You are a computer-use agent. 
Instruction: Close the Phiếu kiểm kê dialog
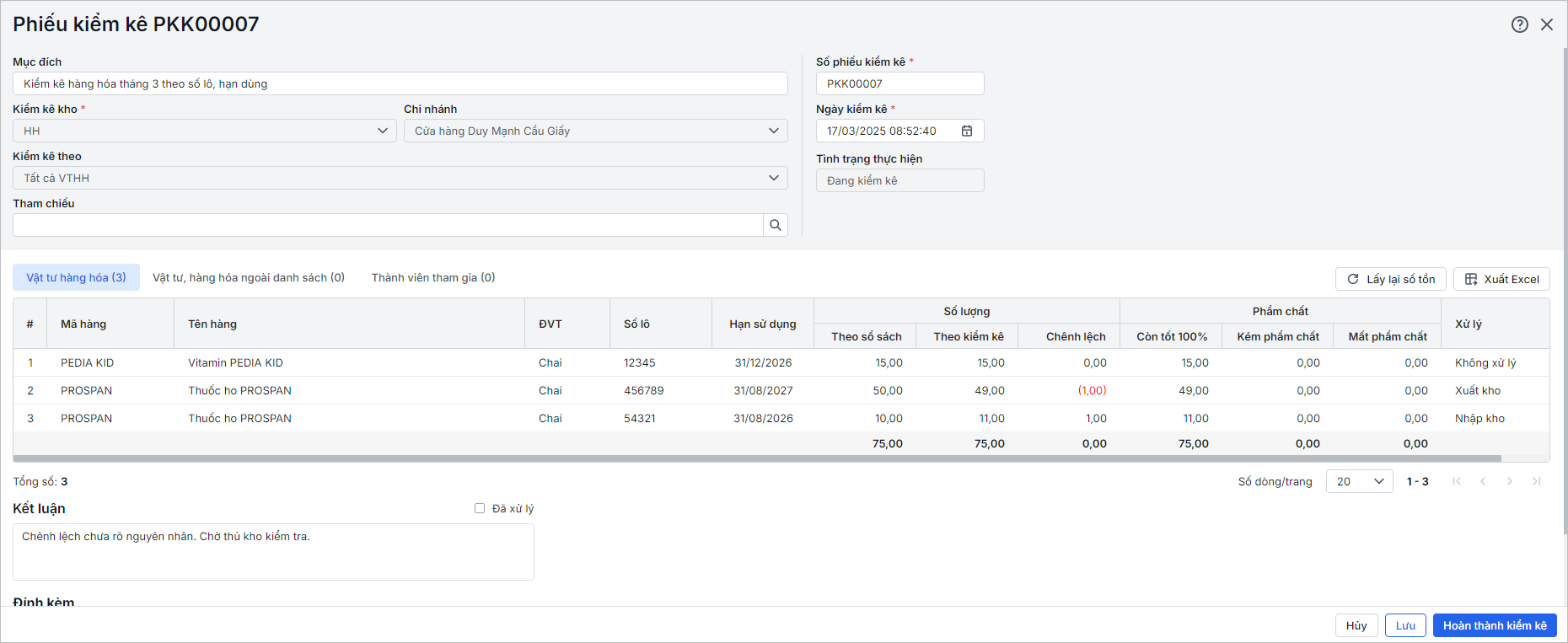click(1547, 24)
